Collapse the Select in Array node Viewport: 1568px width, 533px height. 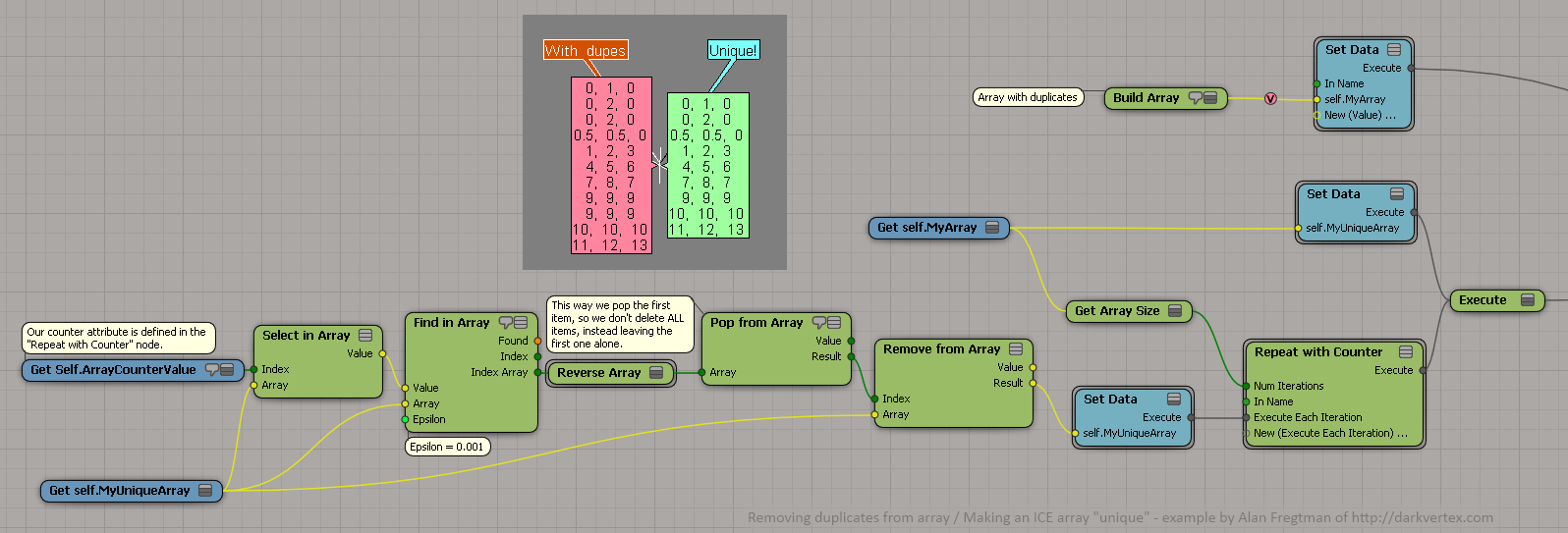pos(365,336)
